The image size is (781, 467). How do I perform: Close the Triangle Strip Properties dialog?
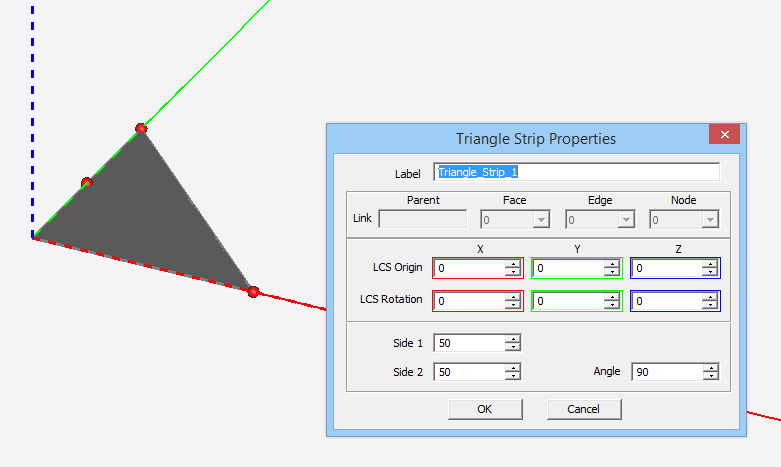click(x=724, y=134)
